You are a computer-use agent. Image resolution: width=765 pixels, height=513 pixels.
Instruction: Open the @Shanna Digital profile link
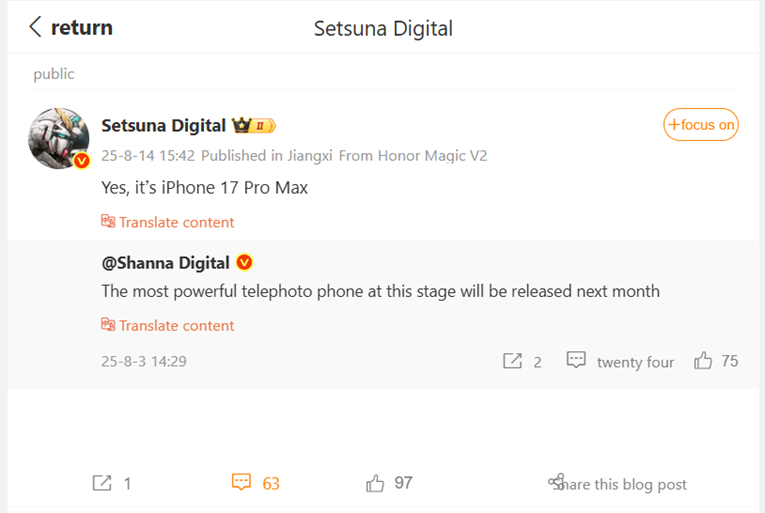[166, 263]
